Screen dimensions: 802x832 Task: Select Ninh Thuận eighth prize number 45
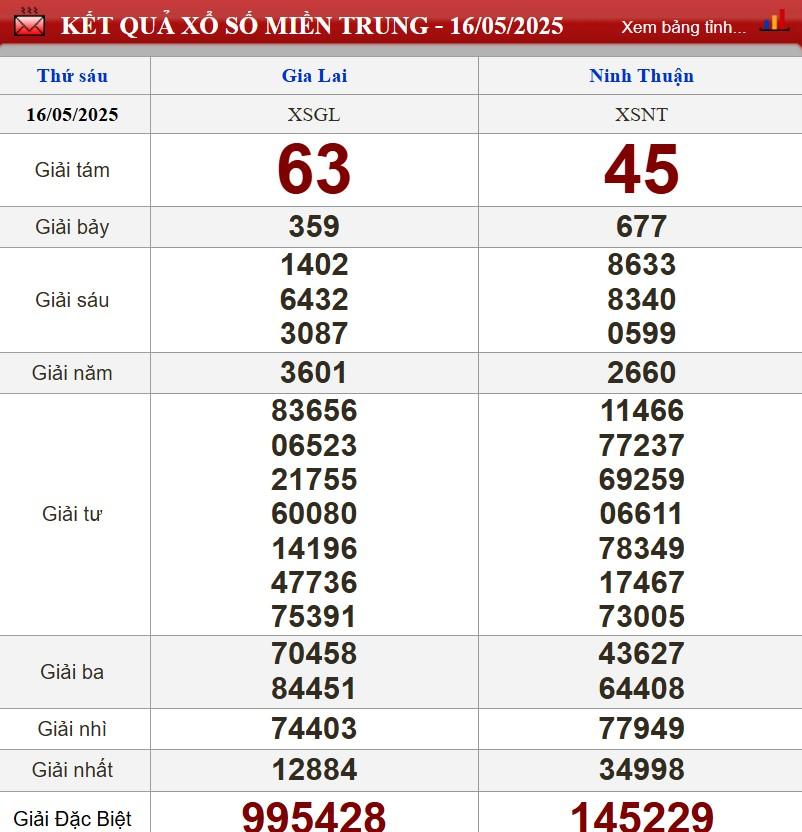pyautogui.click(x=641, y=170)
